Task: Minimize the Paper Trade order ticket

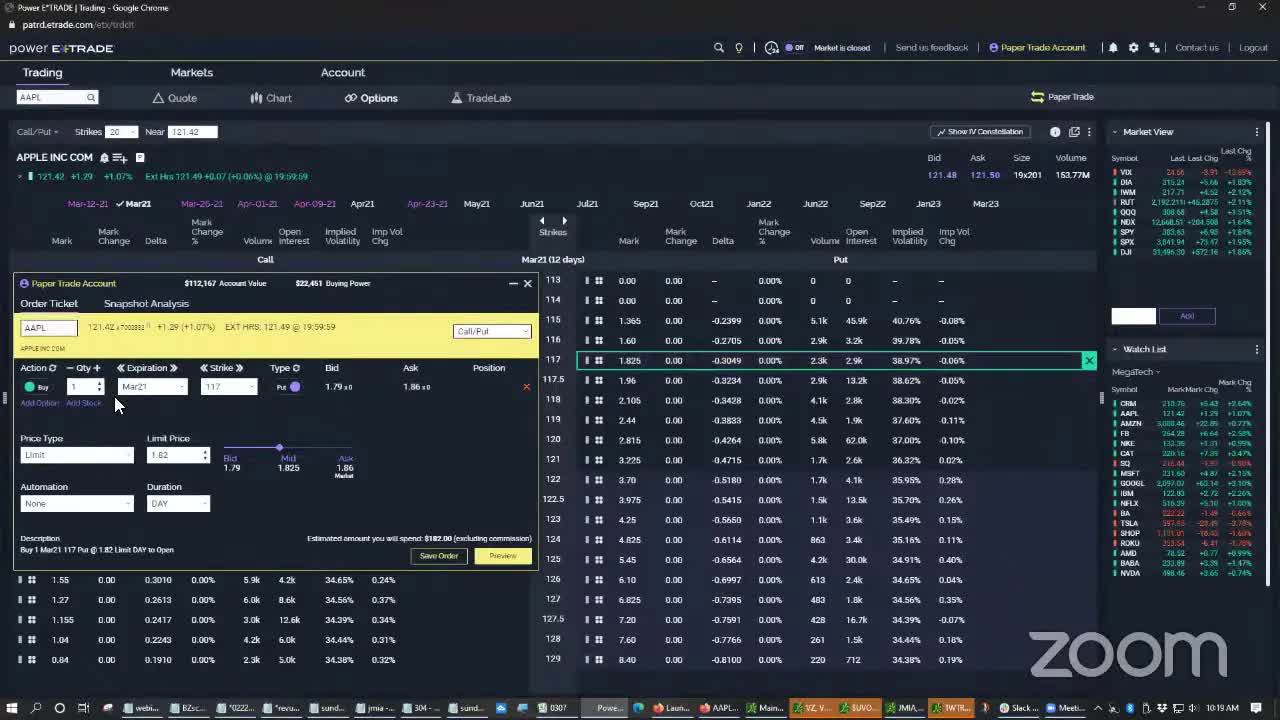Action: (x=513, y=284)
